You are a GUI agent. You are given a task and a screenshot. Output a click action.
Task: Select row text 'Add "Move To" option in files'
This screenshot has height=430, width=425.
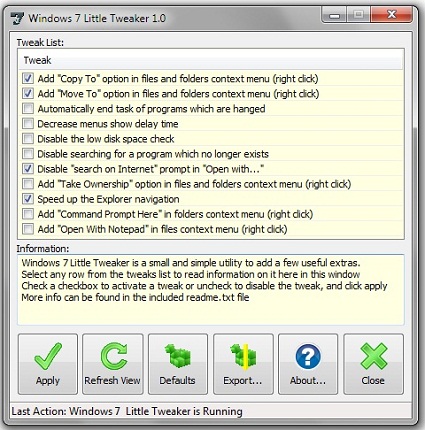178,94
